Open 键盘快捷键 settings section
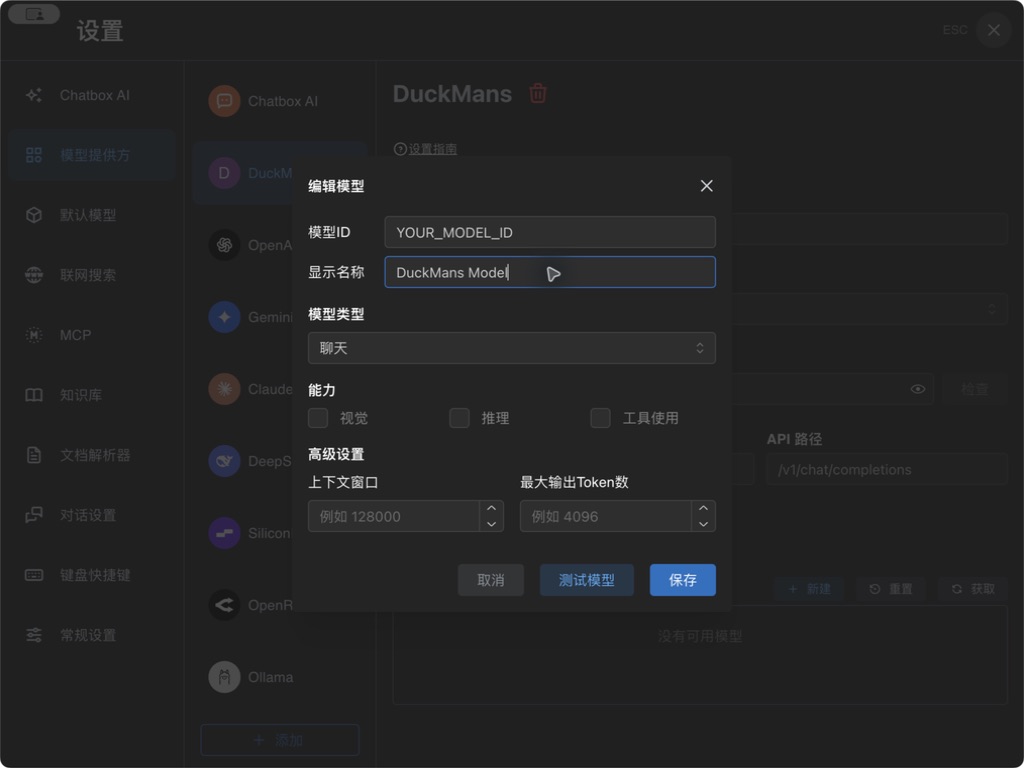1024x768 pixels. (x=92, y=575)
